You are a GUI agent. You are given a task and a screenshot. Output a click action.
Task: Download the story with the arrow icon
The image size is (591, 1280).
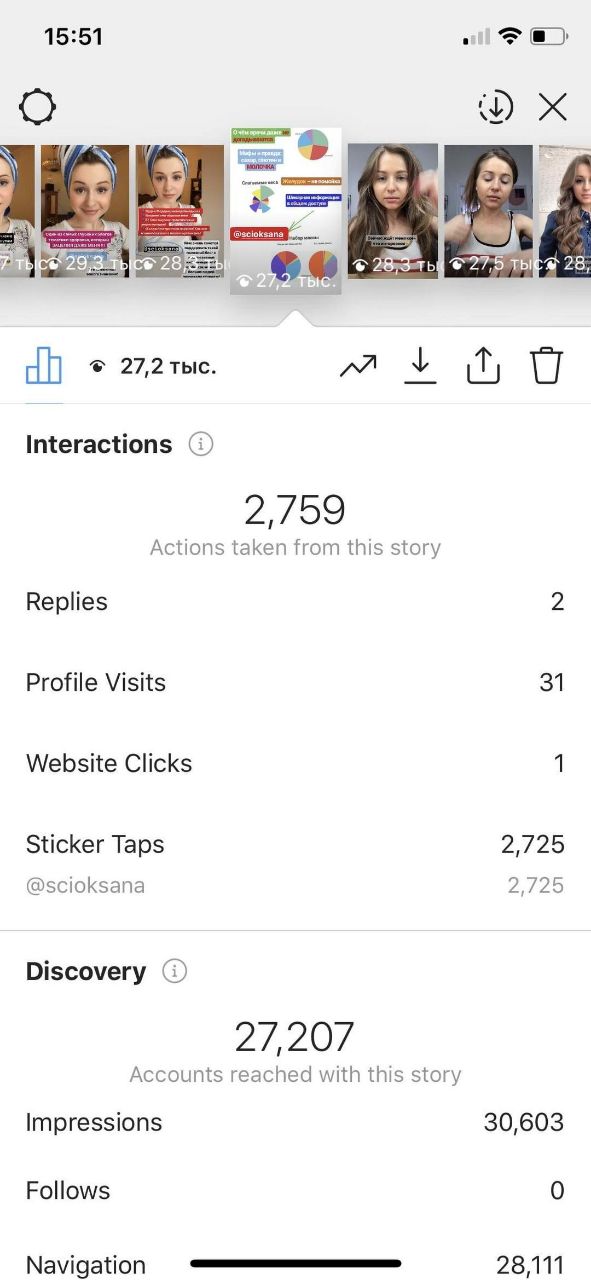pos(421,366)
